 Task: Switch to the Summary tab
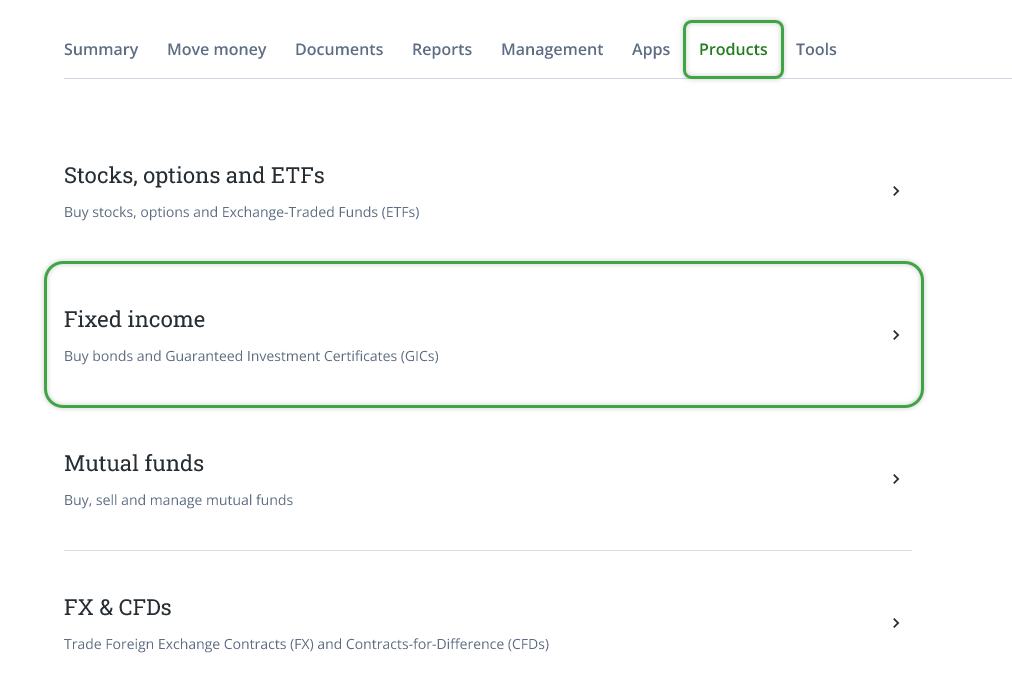(101, 49)
